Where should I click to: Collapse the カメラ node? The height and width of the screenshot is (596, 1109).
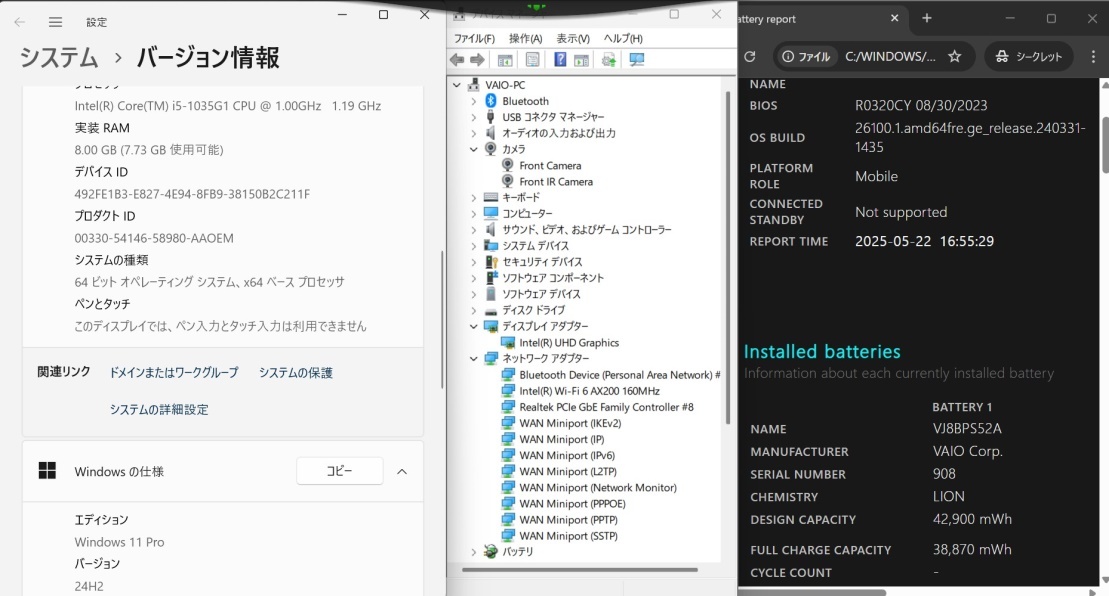[x=474, y=149]
